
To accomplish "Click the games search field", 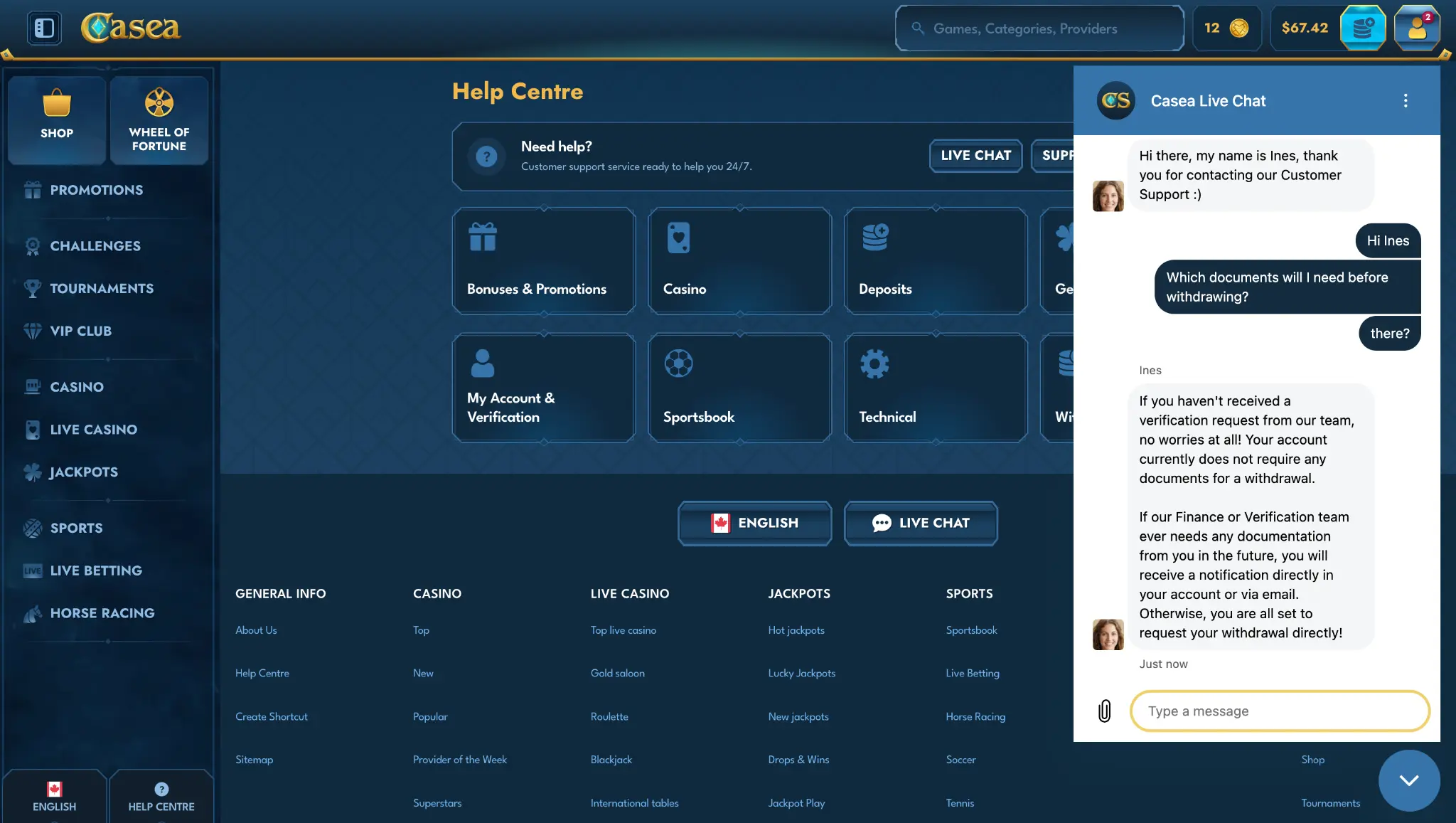I will [1039, 28].
